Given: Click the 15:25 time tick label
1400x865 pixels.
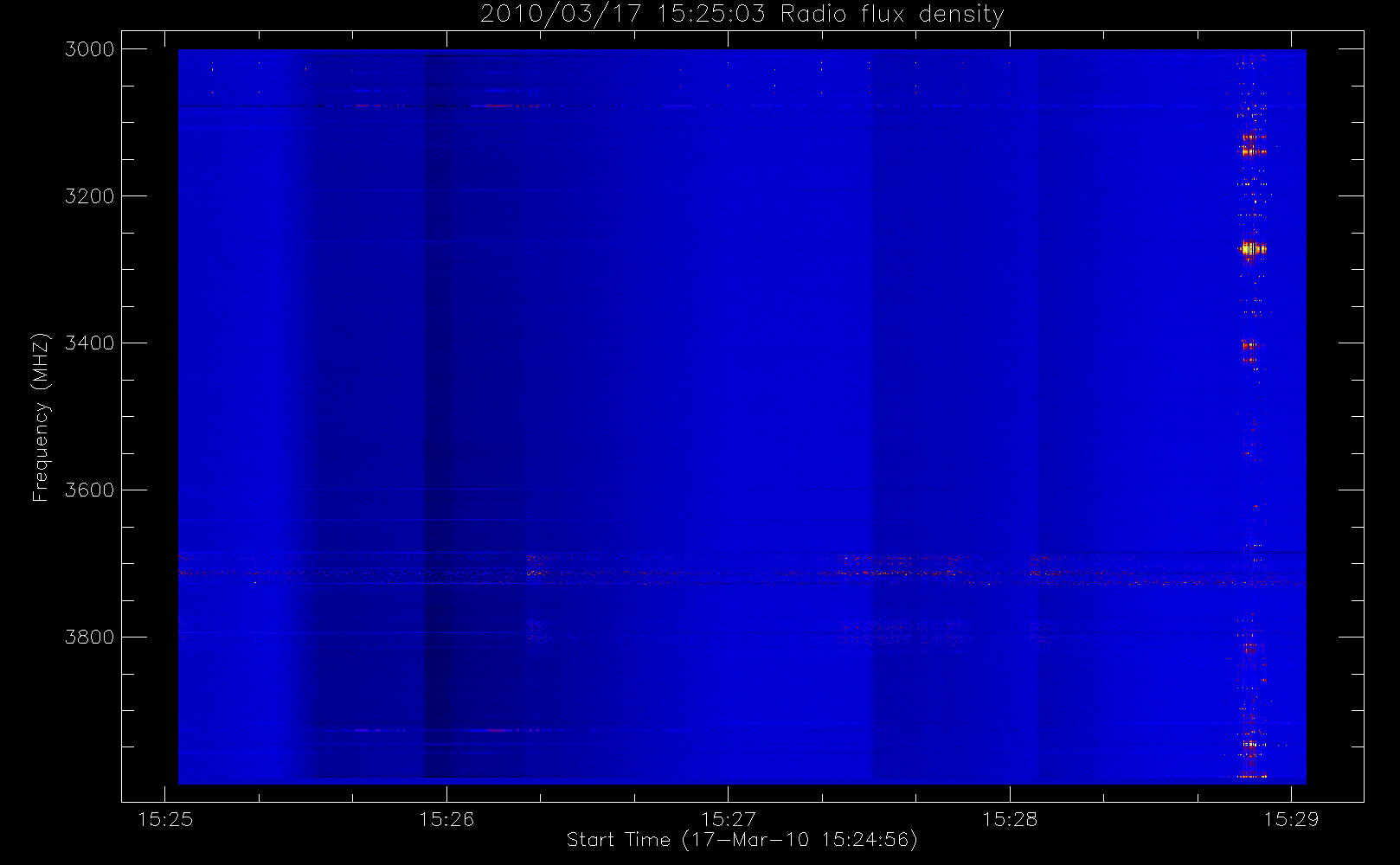Looking at the screenshot, I should point(165,819).
